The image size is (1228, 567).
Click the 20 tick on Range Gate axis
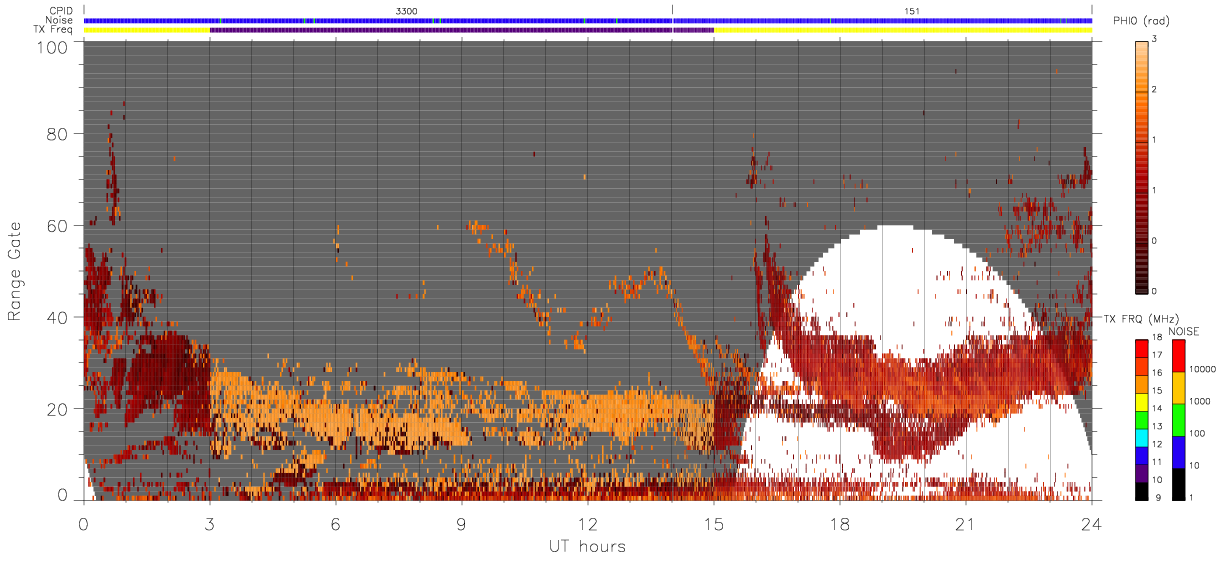(x=58, y=409)
